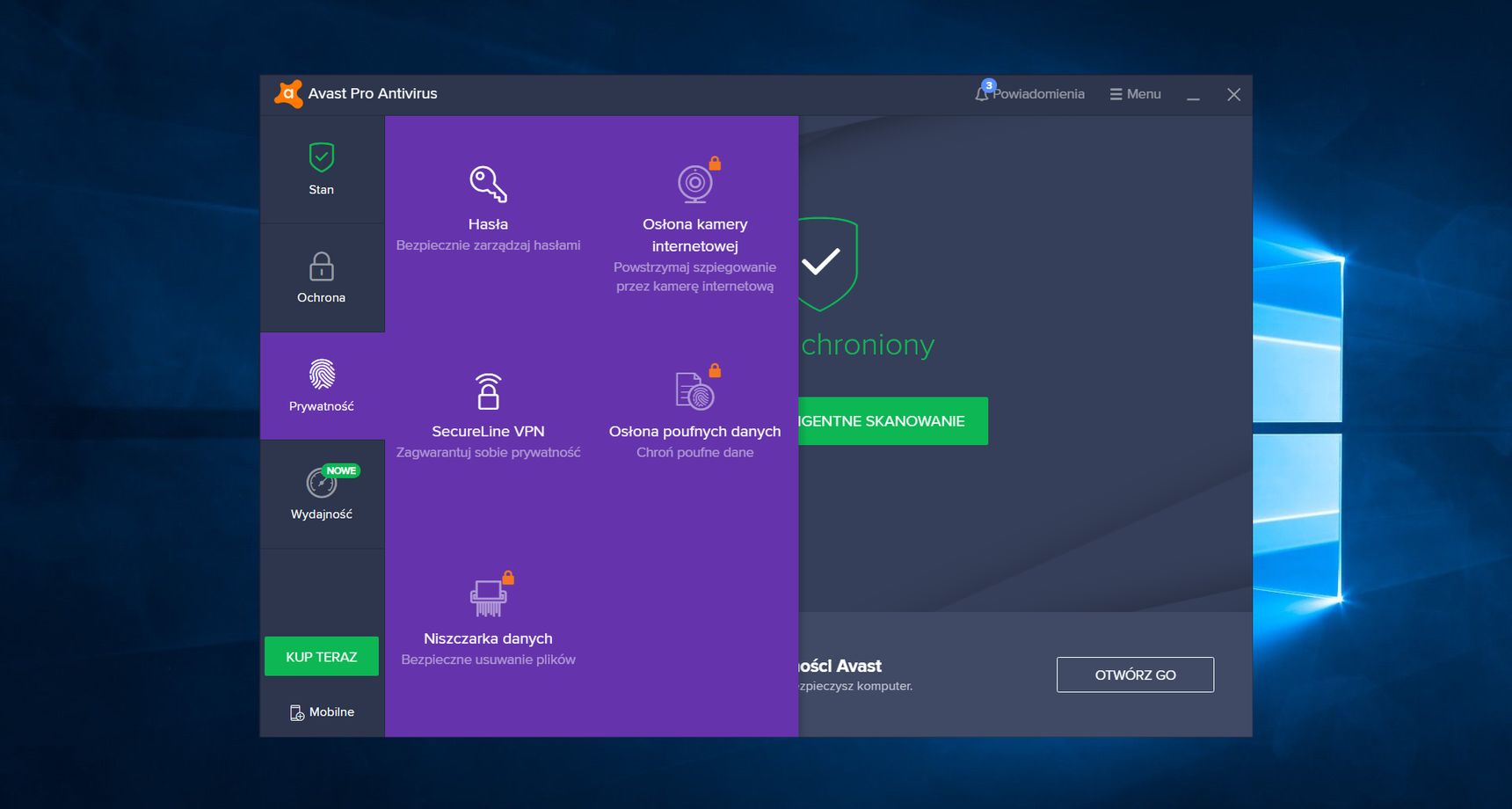Open the Powiadomienia bell icon

[x=982, y=94]
